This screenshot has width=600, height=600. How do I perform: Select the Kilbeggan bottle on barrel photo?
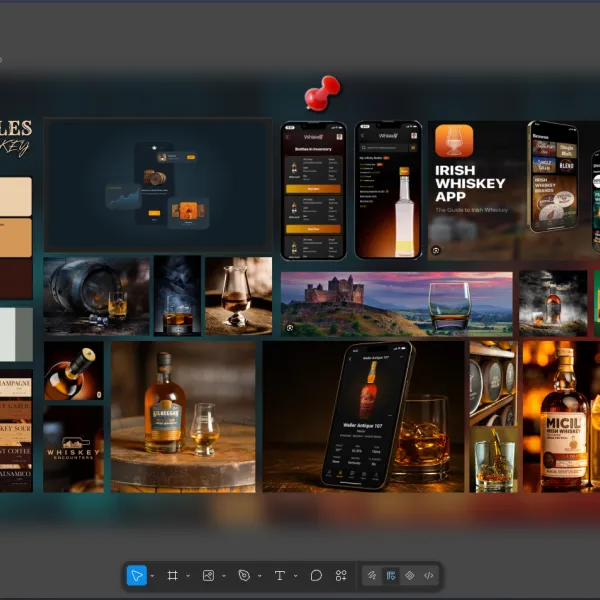pos(183,417)
